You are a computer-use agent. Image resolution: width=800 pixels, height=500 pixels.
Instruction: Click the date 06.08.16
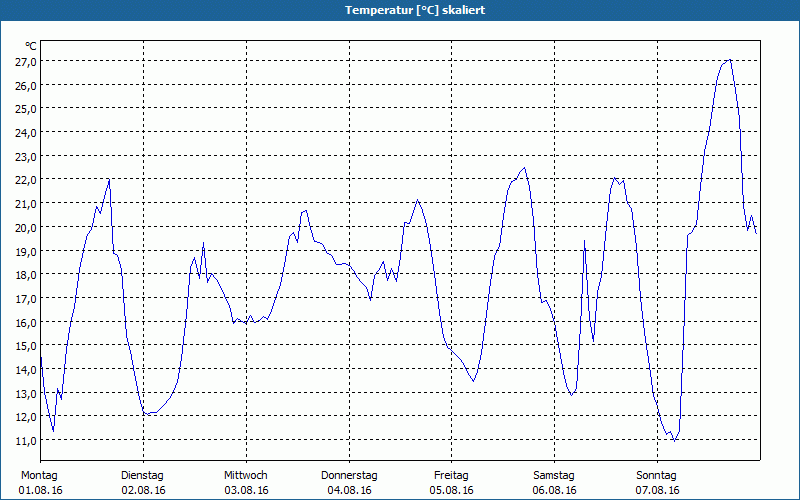click(555, 490)
